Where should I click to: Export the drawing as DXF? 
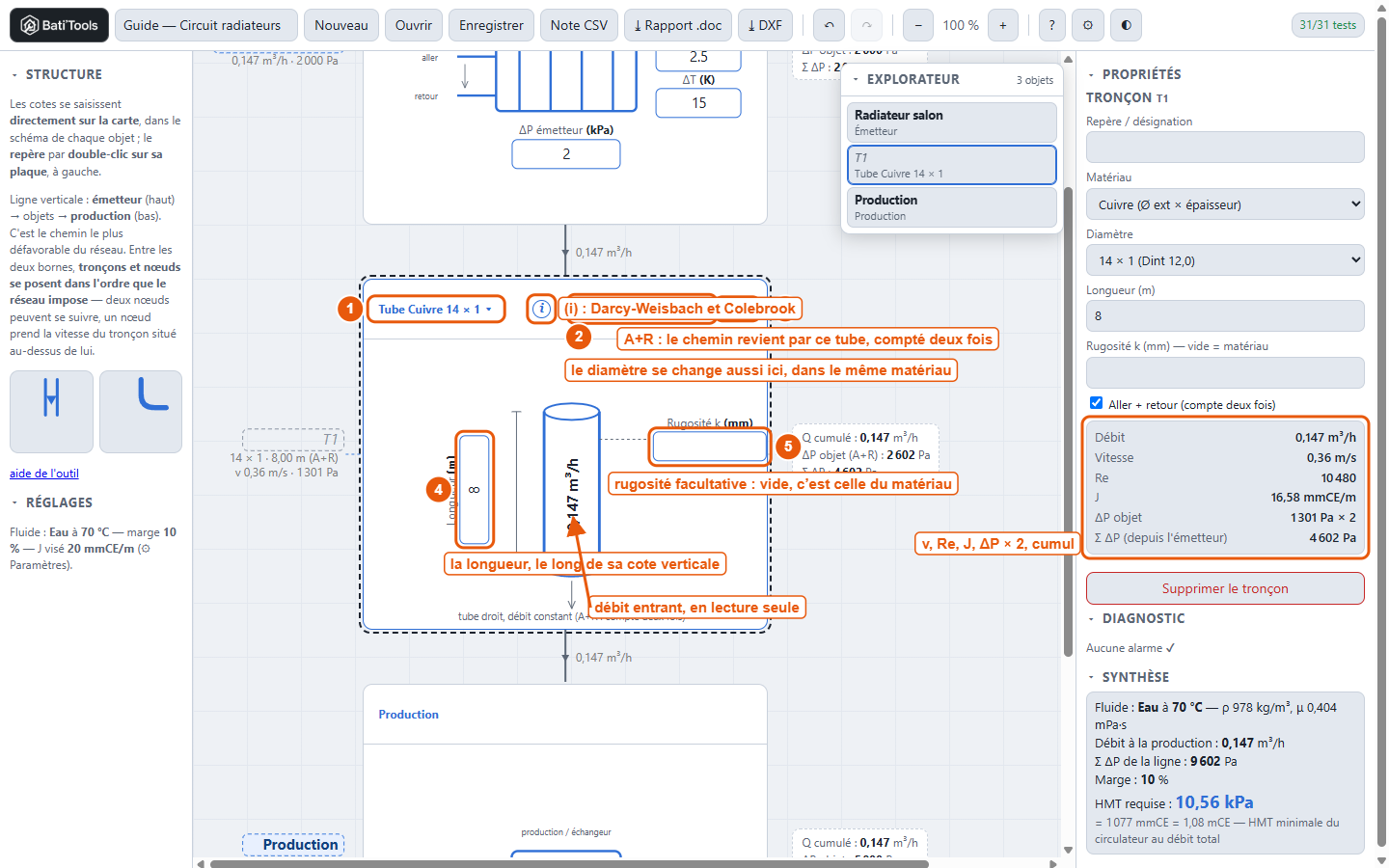click(x=765, y=25)
